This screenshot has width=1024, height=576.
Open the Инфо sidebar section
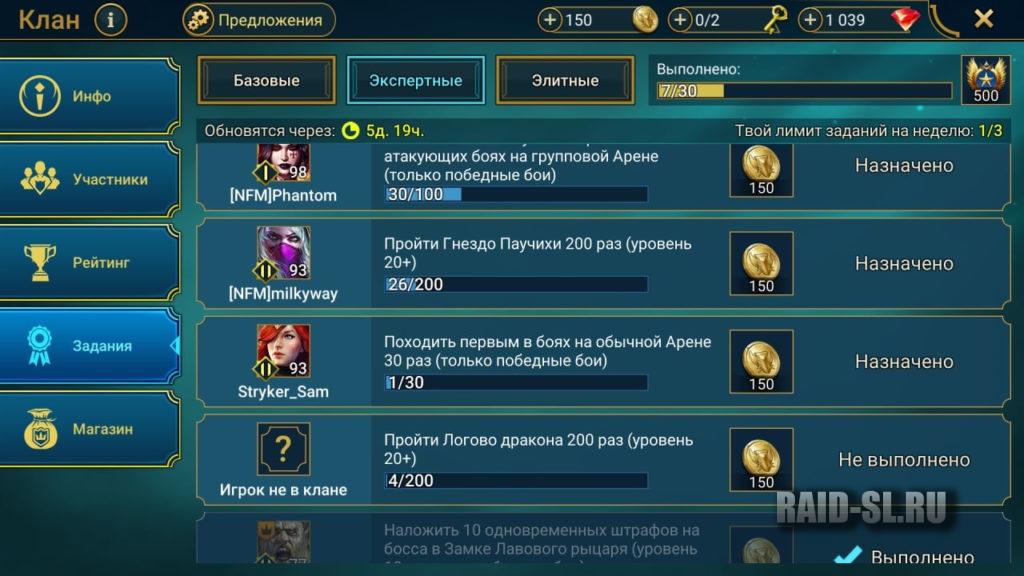point(89,96)
